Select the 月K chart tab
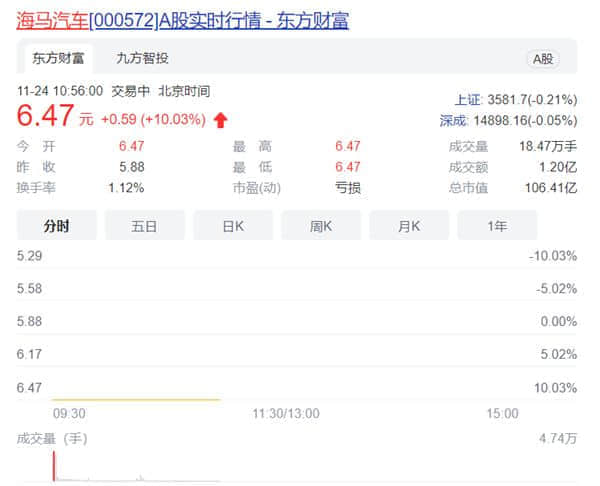 pyautogui.click(x=409, y=226)
